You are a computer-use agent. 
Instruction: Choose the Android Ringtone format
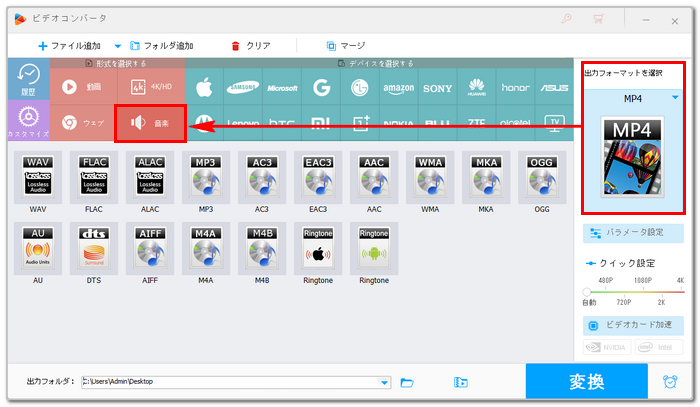tap(373, 250)
